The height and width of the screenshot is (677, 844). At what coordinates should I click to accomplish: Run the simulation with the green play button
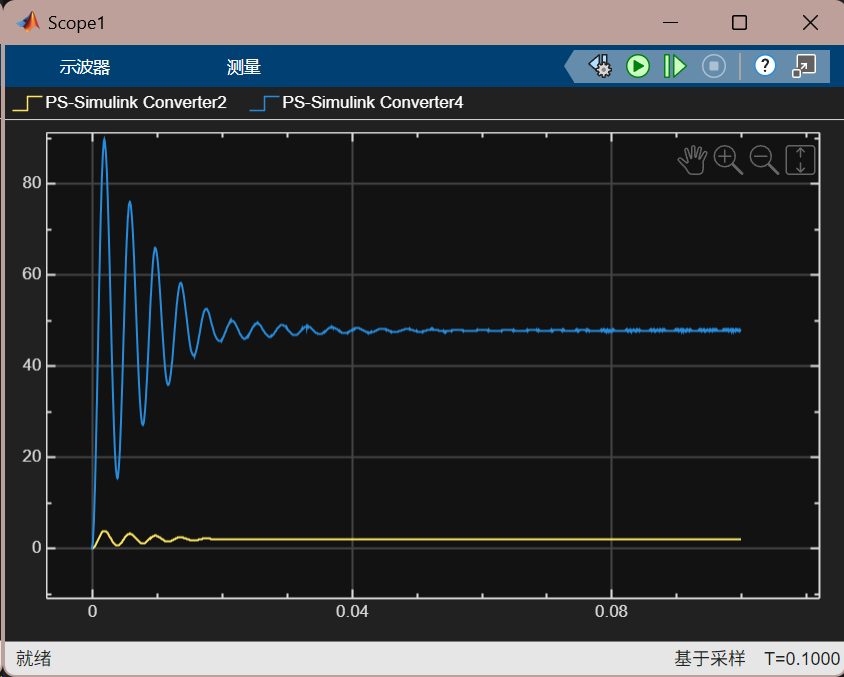pyautogui.click(x=638, y=66)
